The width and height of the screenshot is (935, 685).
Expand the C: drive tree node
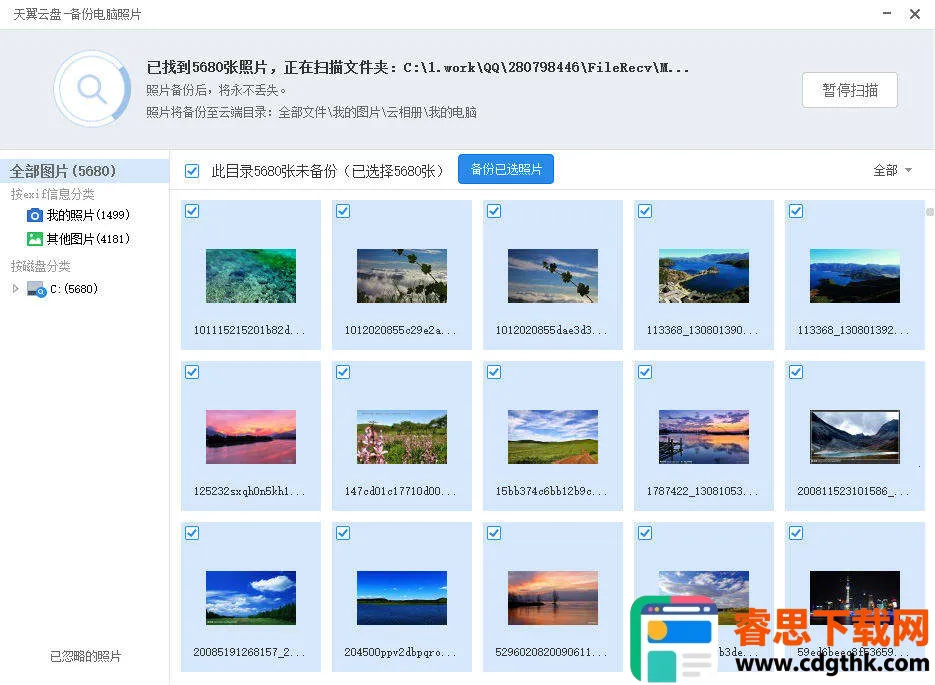tap(15, 289)
